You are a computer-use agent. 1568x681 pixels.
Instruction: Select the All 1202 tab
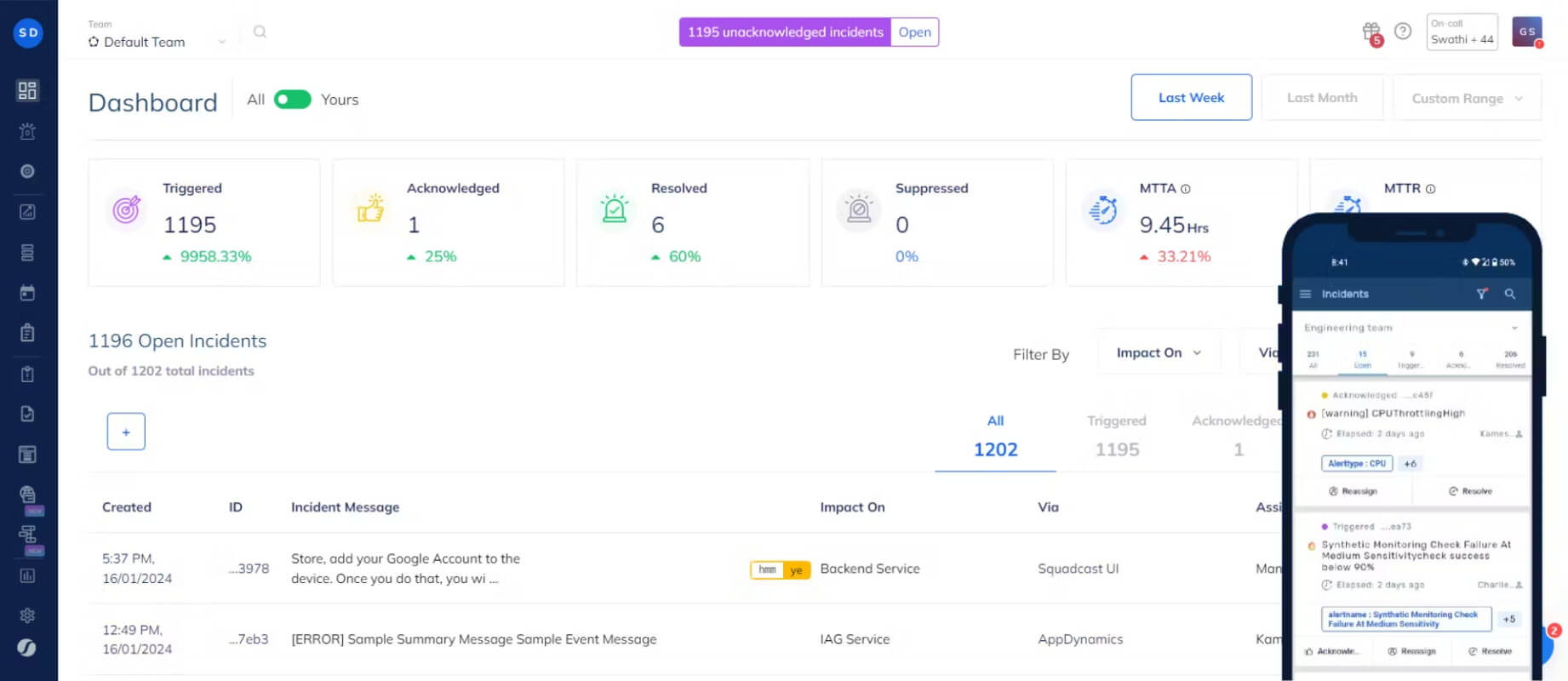click(995, 436)
